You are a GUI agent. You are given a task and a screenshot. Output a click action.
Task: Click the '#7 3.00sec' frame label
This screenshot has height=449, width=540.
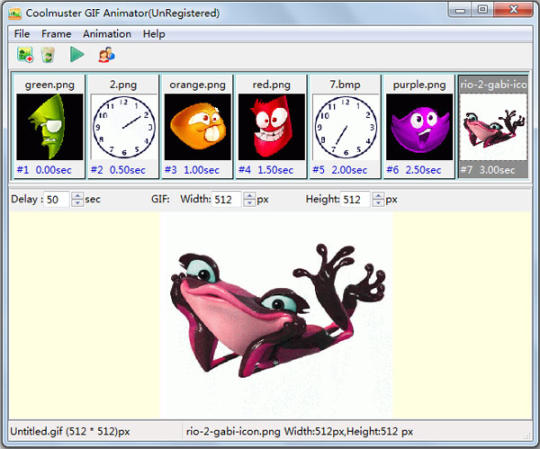point(488,170)
